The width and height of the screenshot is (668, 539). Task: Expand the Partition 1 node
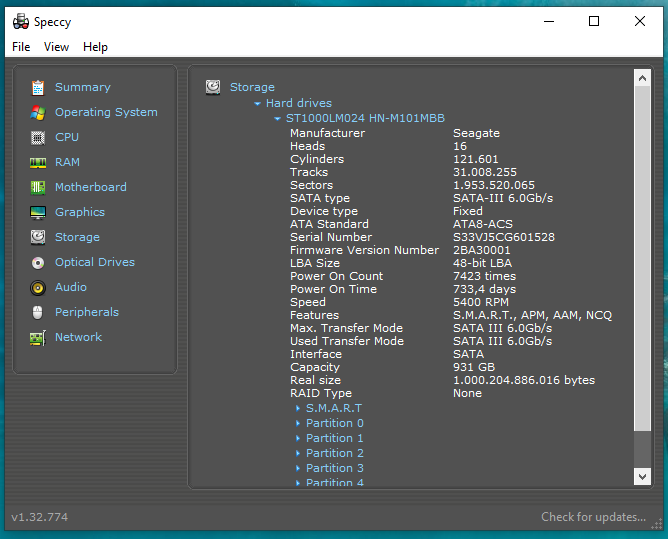click(298, 438)
